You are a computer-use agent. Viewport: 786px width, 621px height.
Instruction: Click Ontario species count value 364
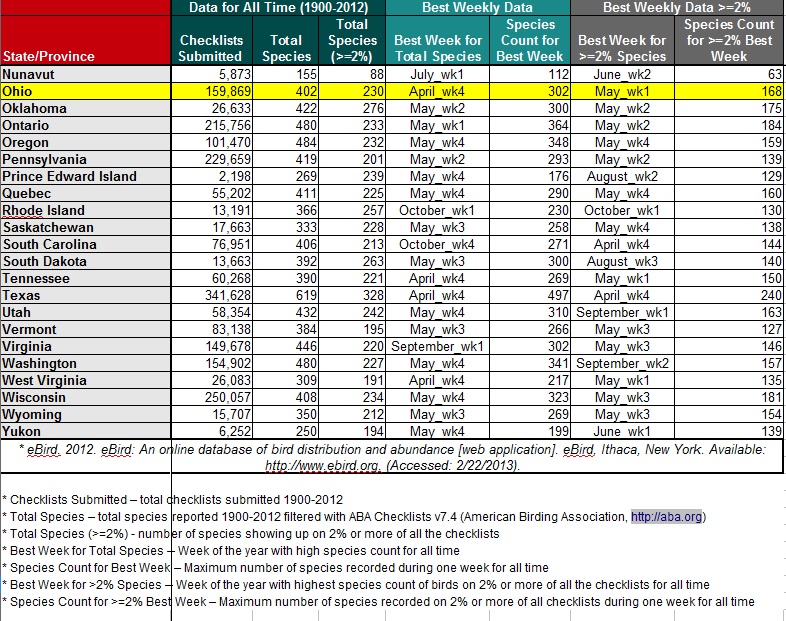point(530,125)
